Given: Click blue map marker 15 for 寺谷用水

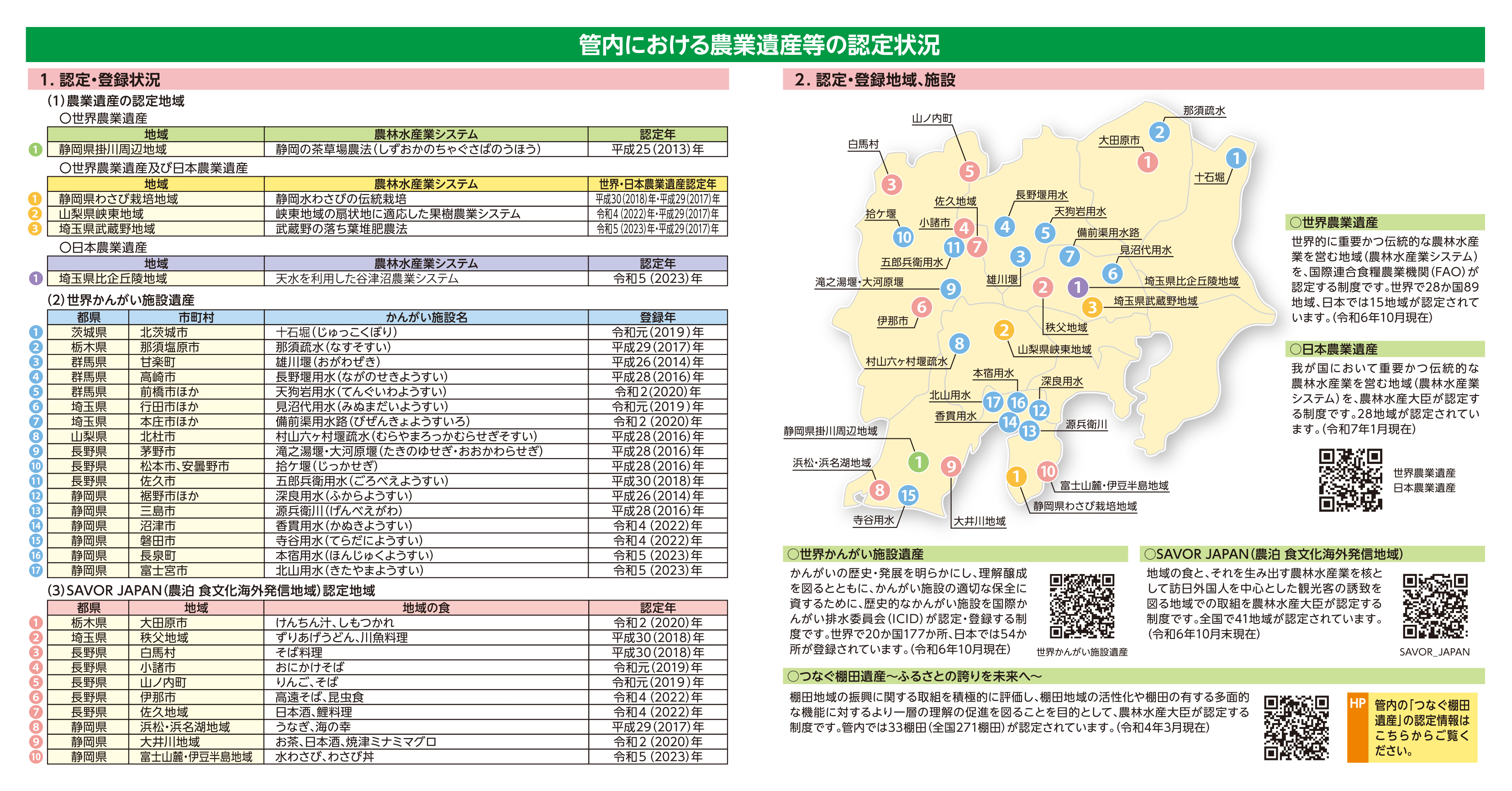Looking at the screenshot, I should click(x=909, y=496).
